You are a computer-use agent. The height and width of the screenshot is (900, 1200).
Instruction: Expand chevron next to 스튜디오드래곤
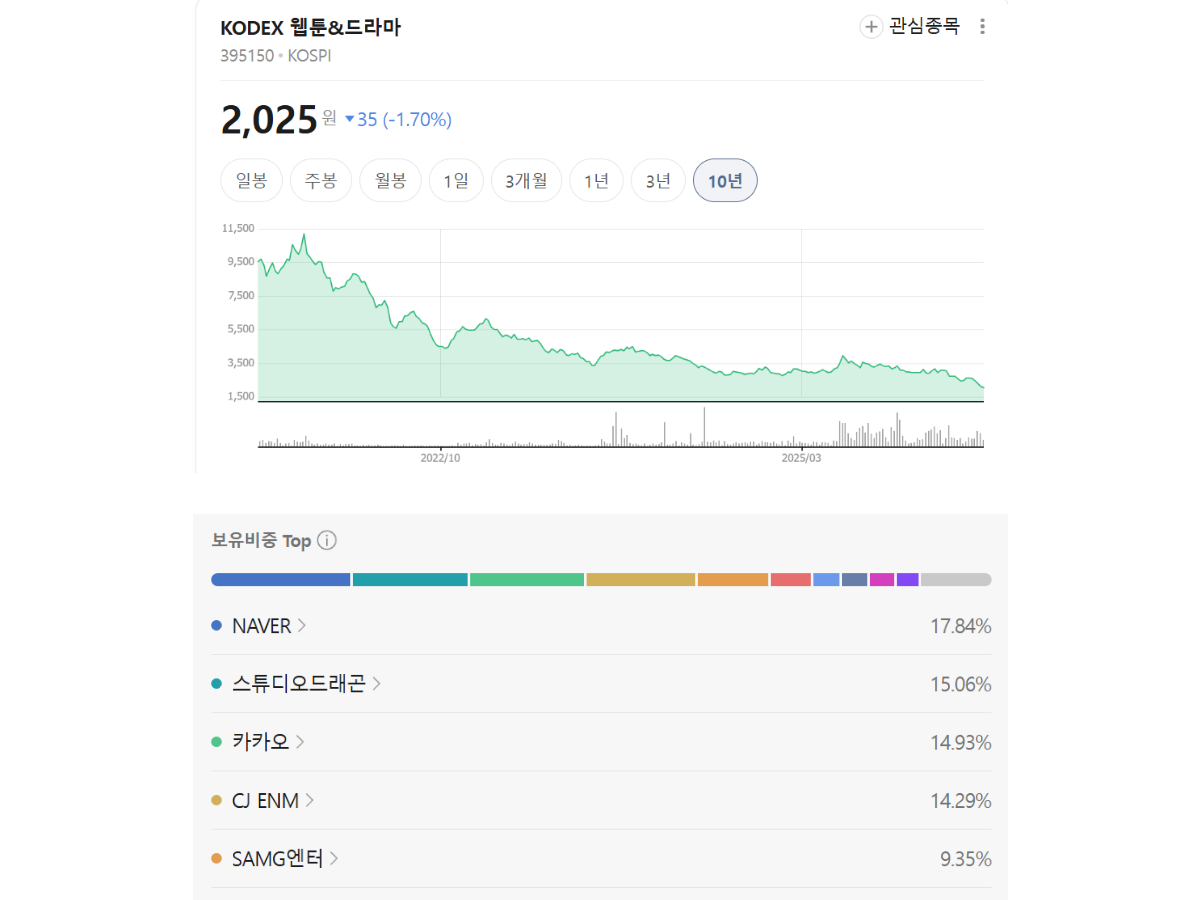[377, 684]
